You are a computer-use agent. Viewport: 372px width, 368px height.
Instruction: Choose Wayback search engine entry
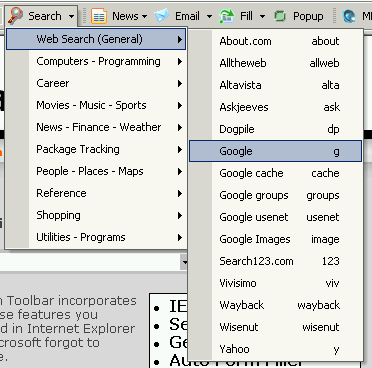click(x=275, y=305)
